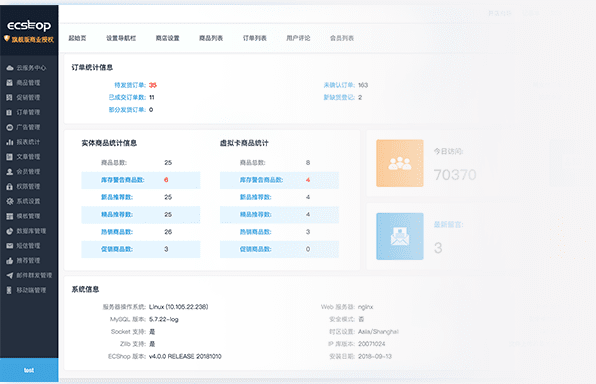Open the 未确认订单 link
This screenshot has width=596, height=384.
click(x=339, y=85)
